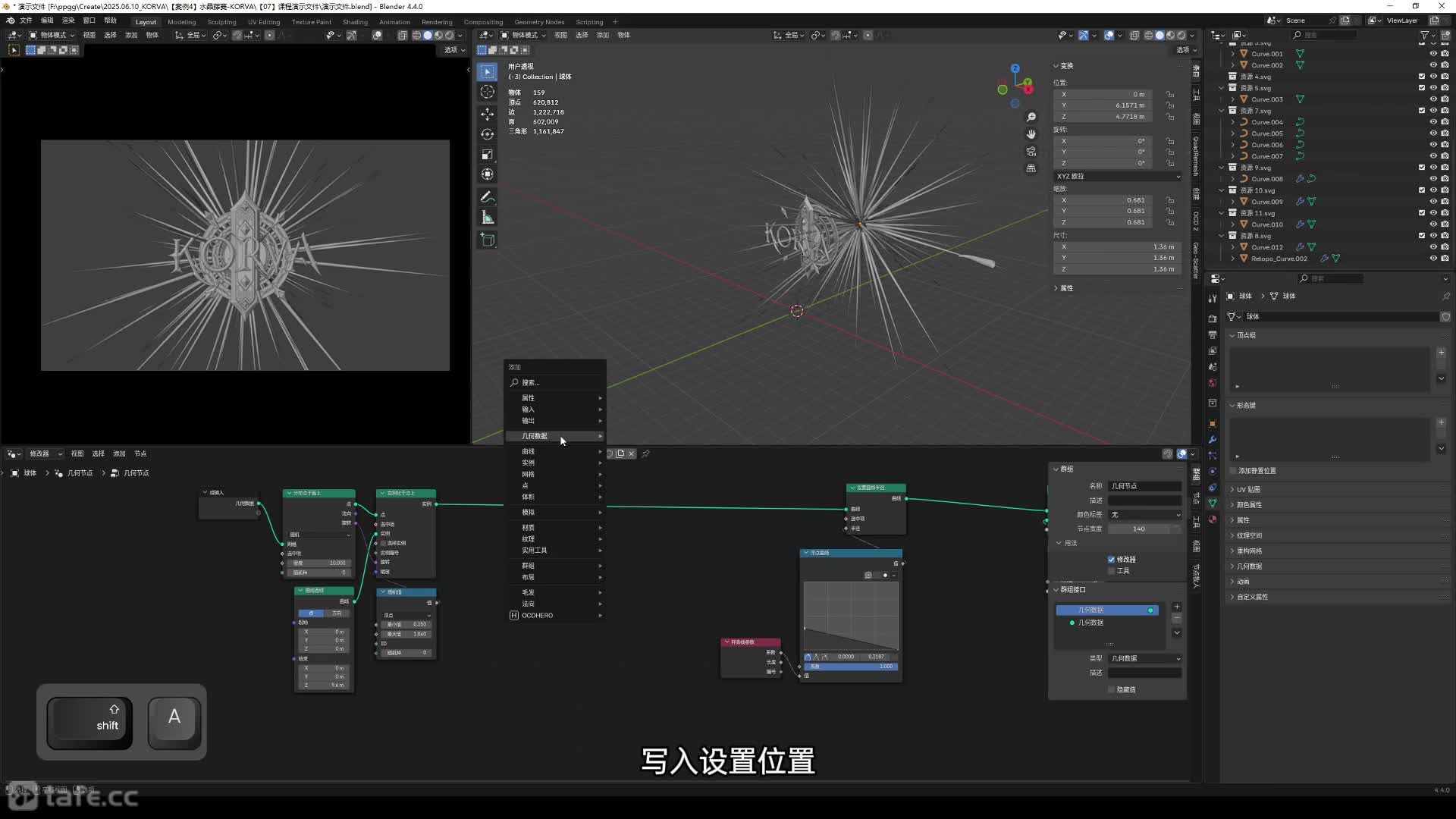Enable the 工具 usage checkbox
This screenshot has width=1456, height=819.
(1112, 571)
